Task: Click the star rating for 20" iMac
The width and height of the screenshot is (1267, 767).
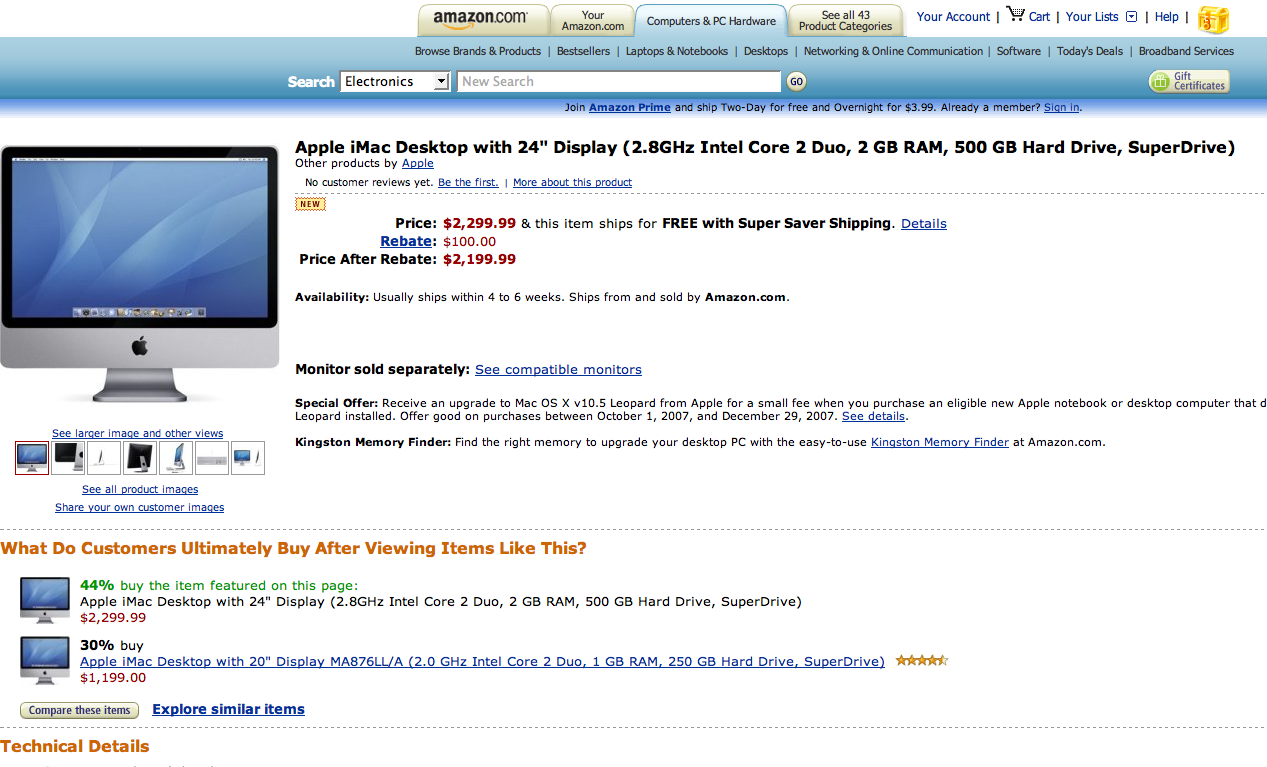Action: click(922, 660)
